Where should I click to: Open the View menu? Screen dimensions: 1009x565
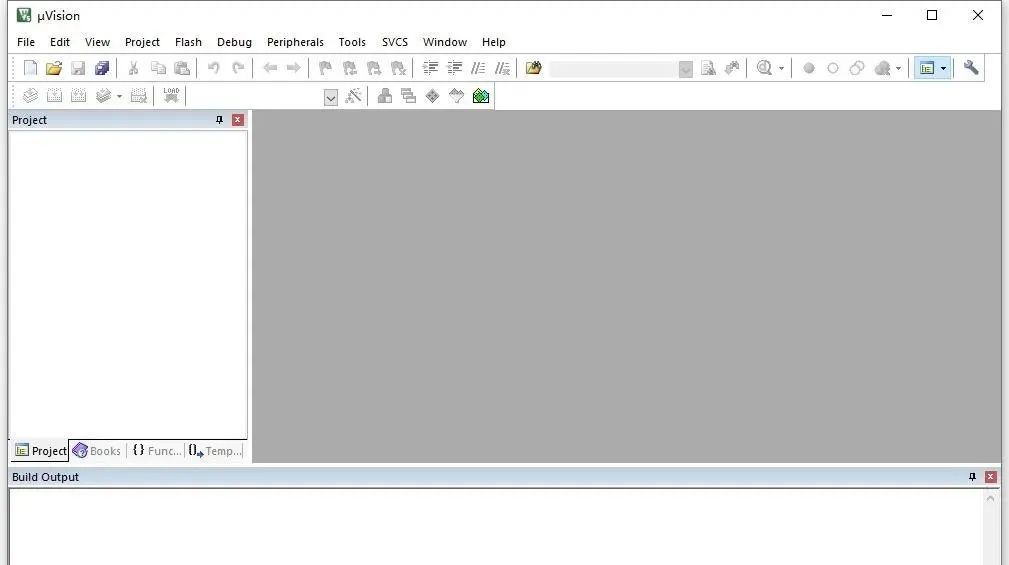97,42
